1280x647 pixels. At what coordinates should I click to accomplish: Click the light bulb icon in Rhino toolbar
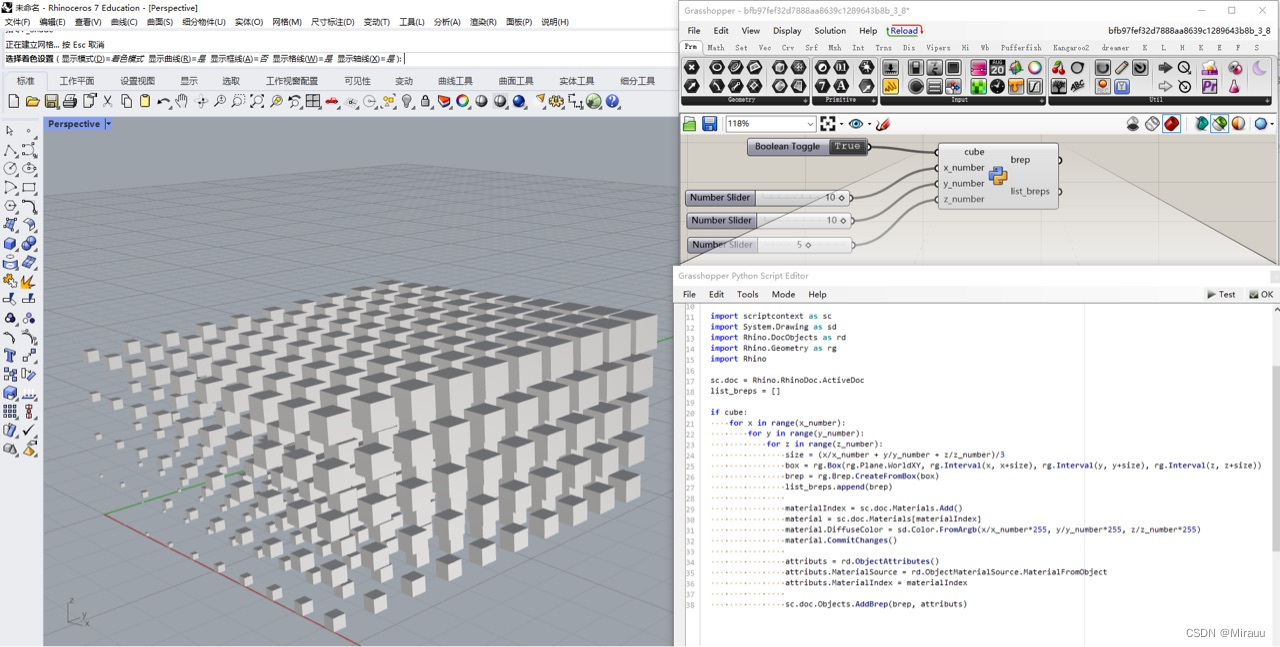tap(408, 101)
